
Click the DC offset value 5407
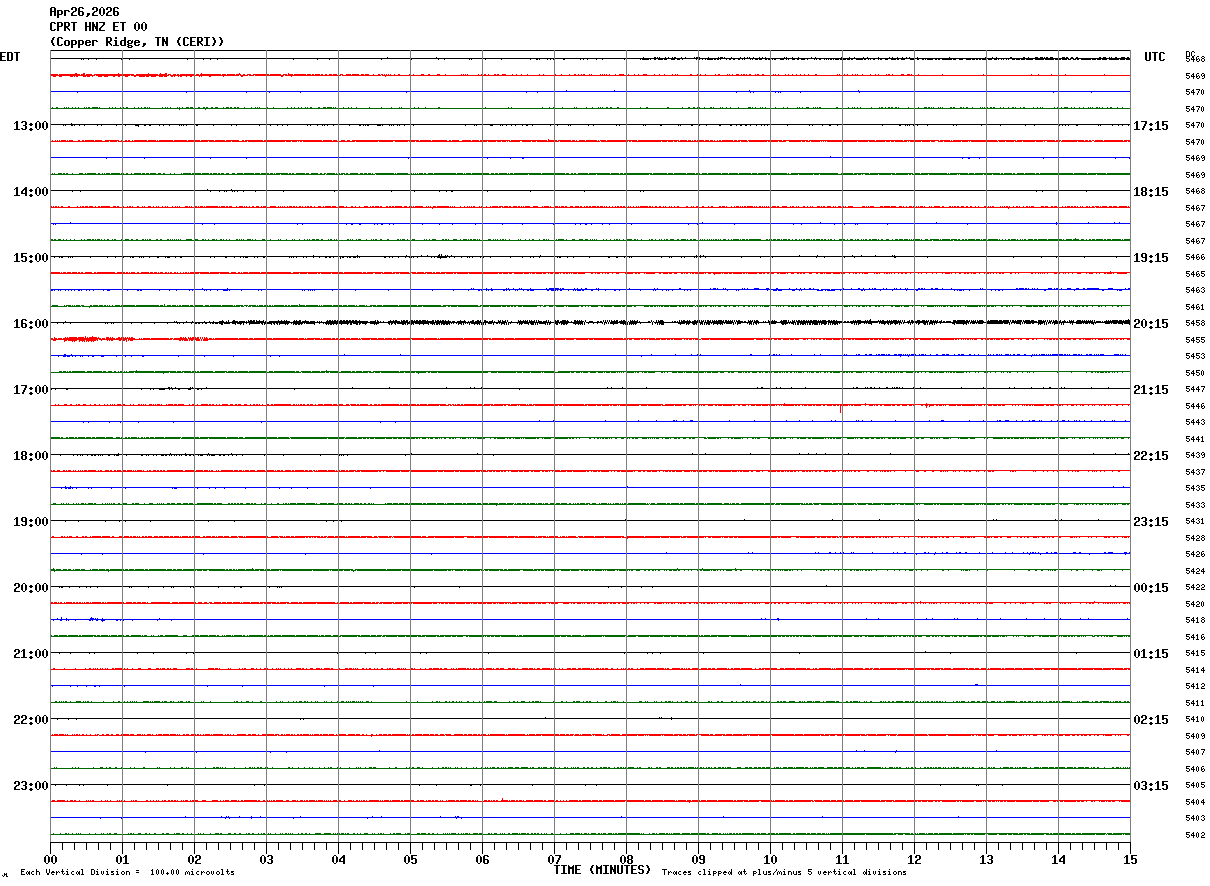(x=1195, y=752)
